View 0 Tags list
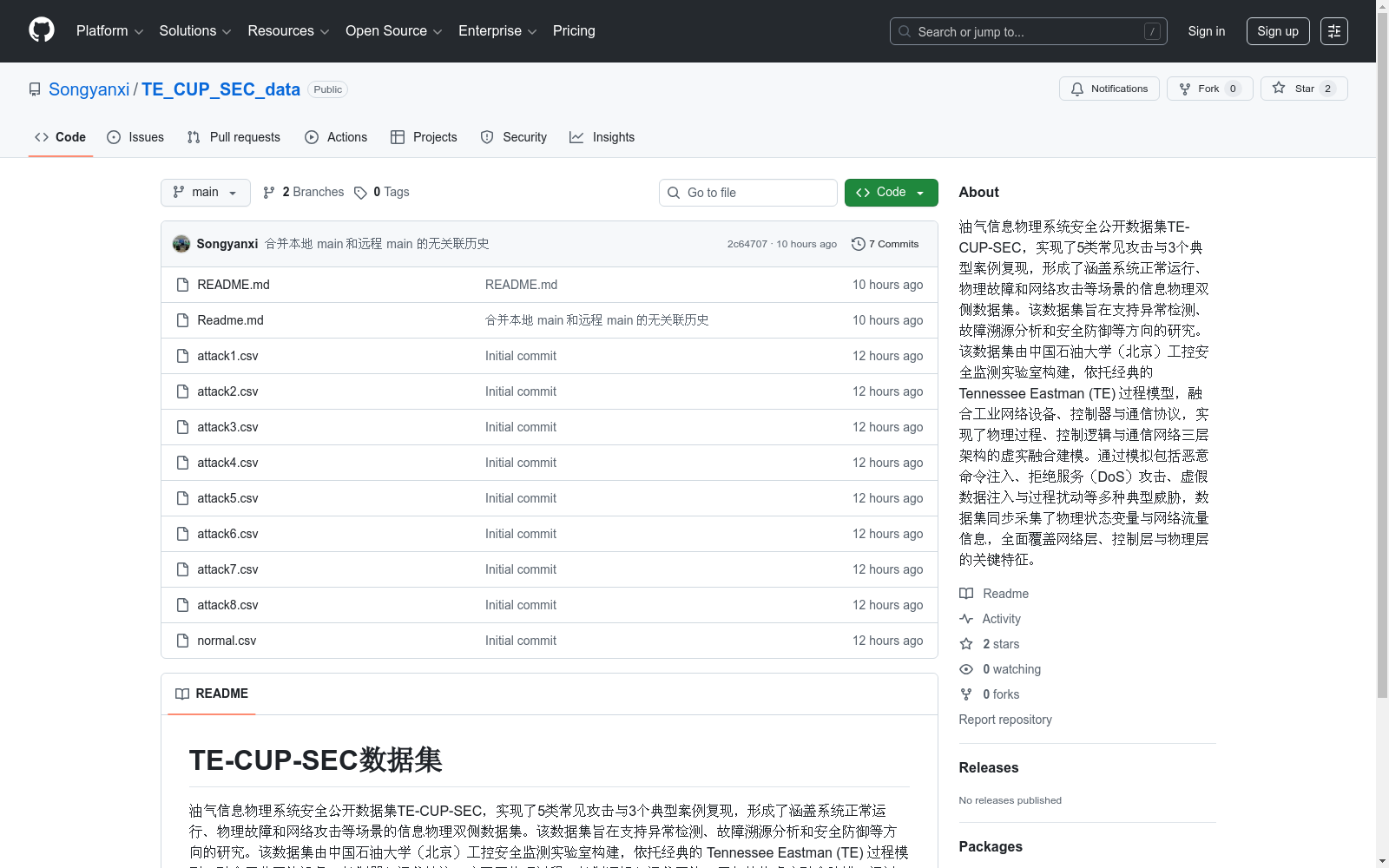The image size is (1389, 868). [382, 193]
